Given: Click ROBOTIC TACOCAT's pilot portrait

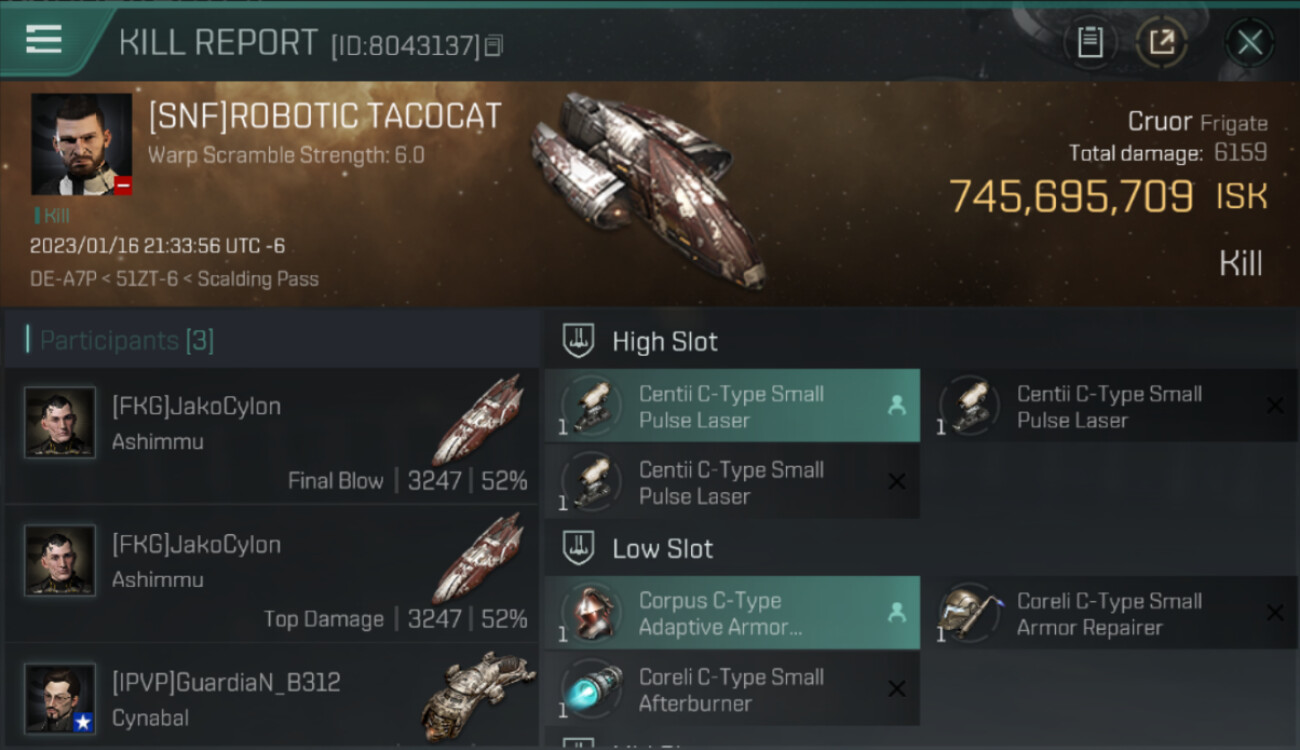Looking at the screenshot, I should coord(81,144).
